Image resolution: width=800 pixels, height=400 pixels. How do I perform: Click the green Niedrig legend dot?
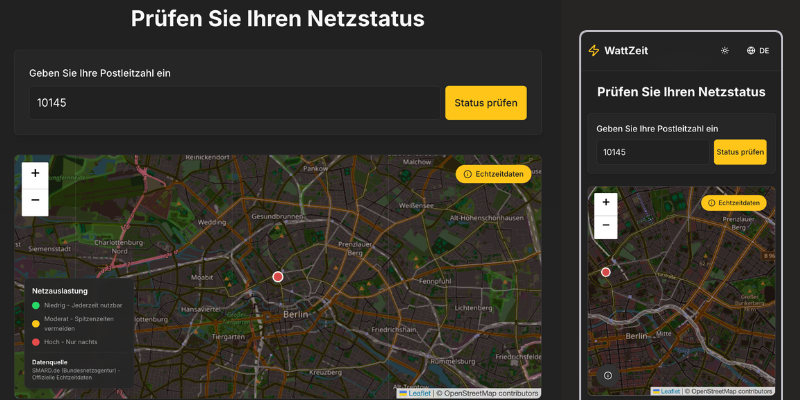coord(36,306)
